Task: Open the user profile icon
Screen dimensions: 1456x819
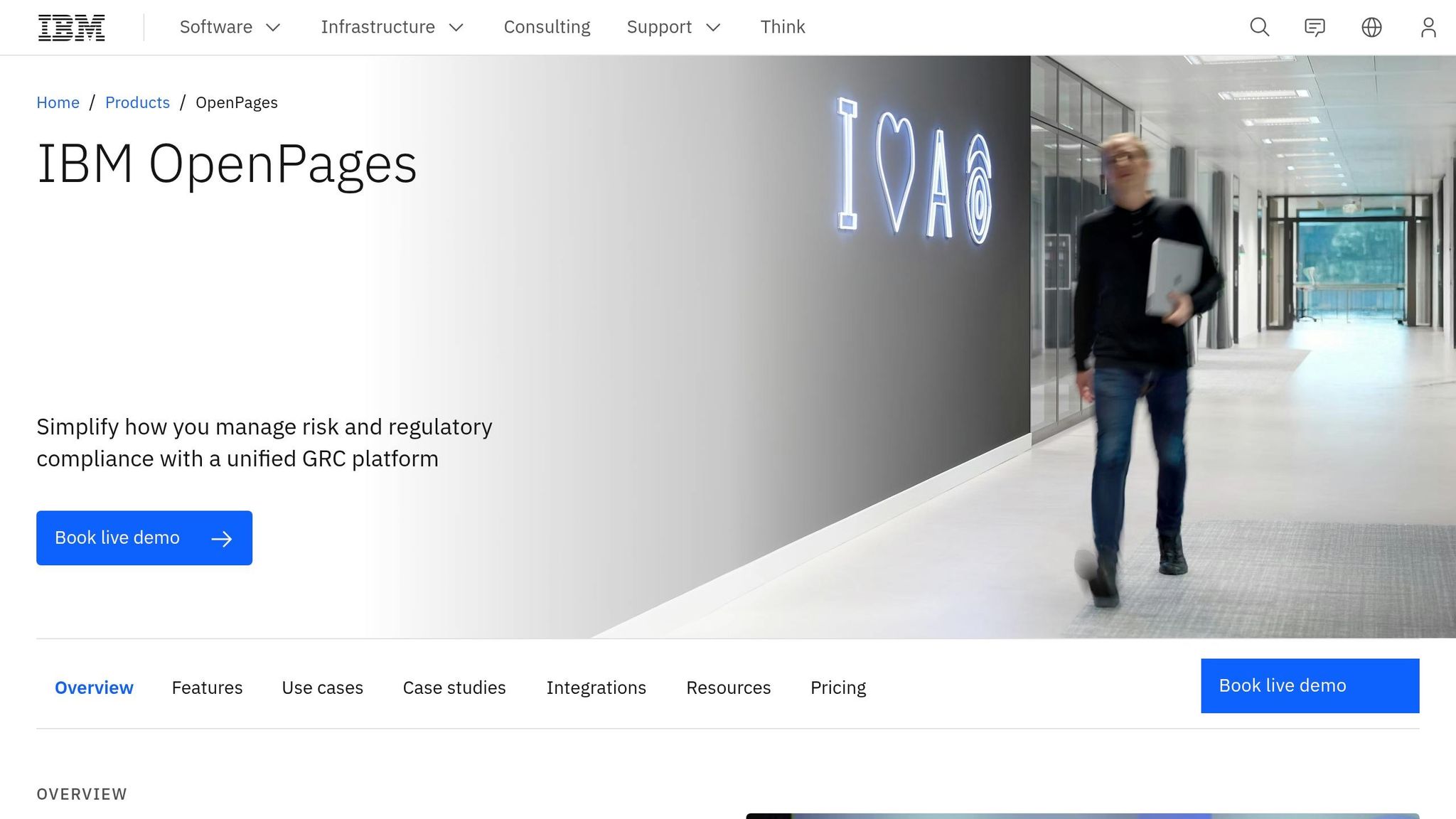Action: tap(1428, 27)
